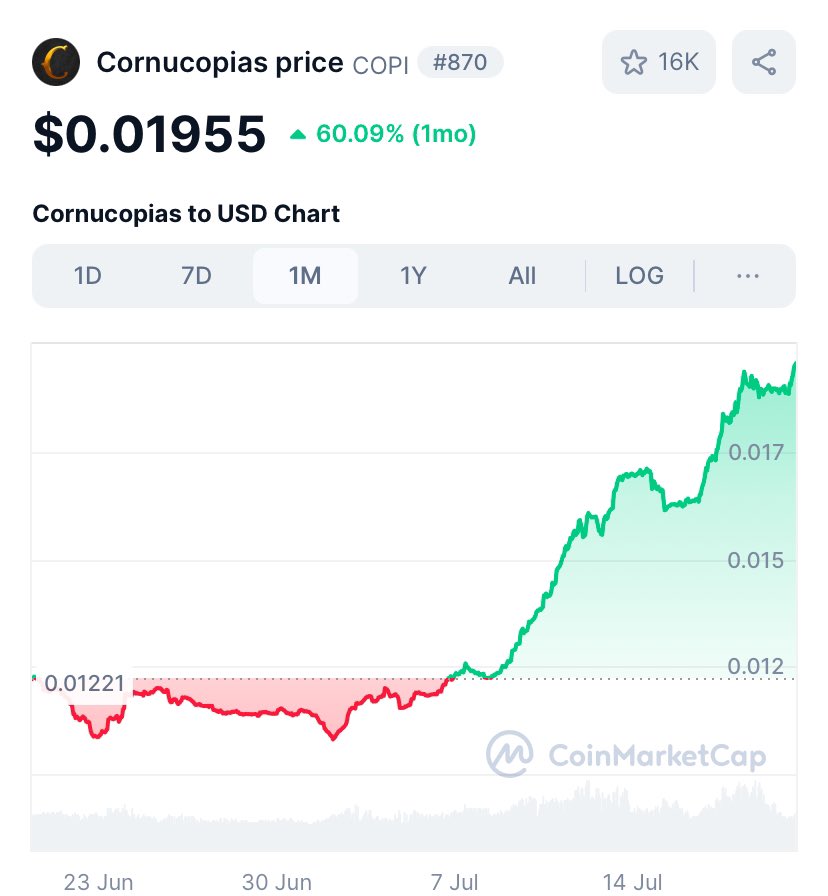Viewport: 828px width, 896px height.
Task: Click the 7 Jul date marker
Action: pyautogui.click(x=454, y=882)
